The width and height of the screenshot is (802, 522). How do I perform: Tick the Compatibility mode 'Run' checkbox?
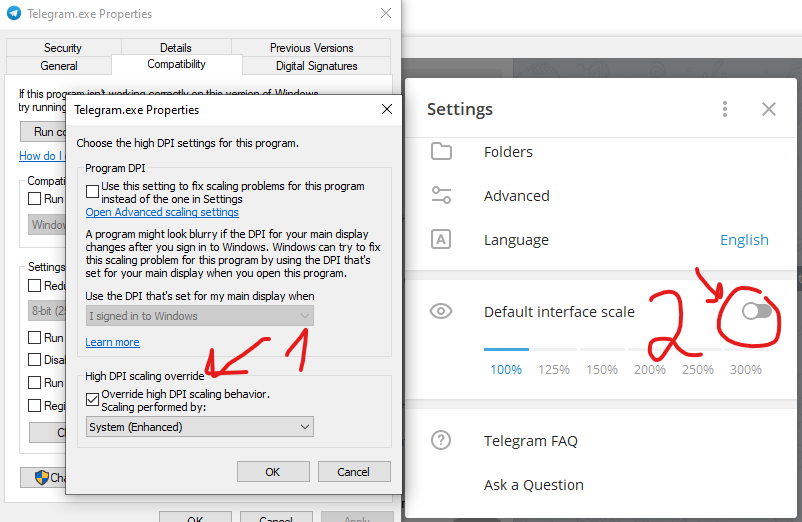(34, 198)
